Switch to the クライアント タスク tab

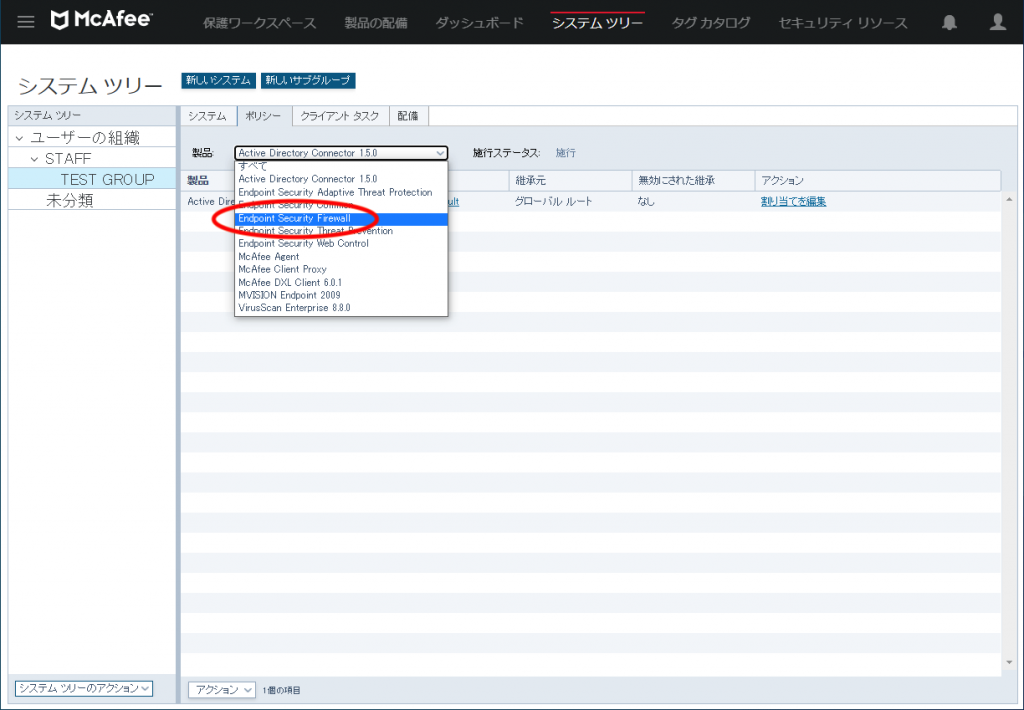tap(340, 116)
